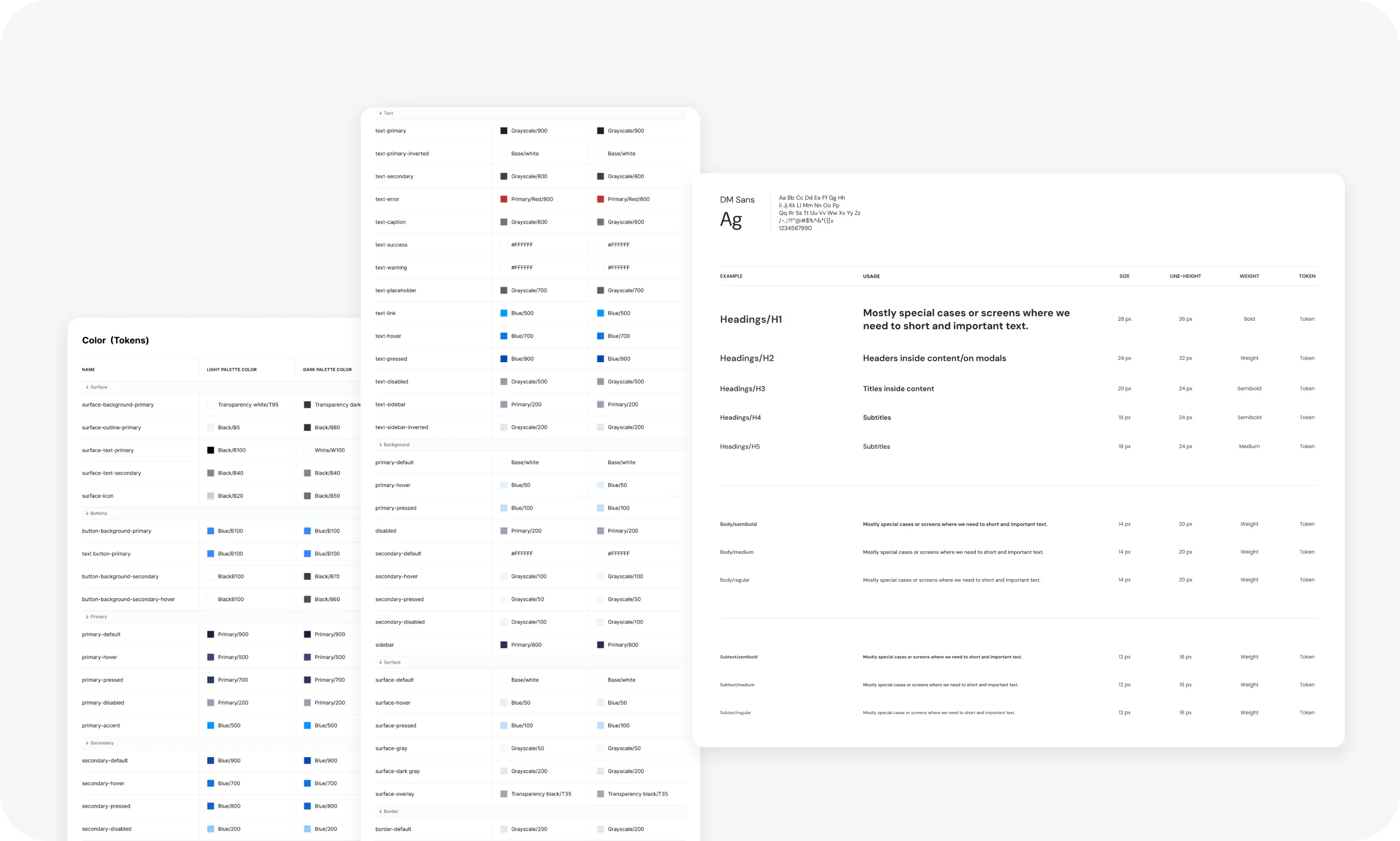Image resolution: width=1400 pixels, height=841 pixels.
Task: Collapse the Buttons token group
Action: click(x=96, y=513)
